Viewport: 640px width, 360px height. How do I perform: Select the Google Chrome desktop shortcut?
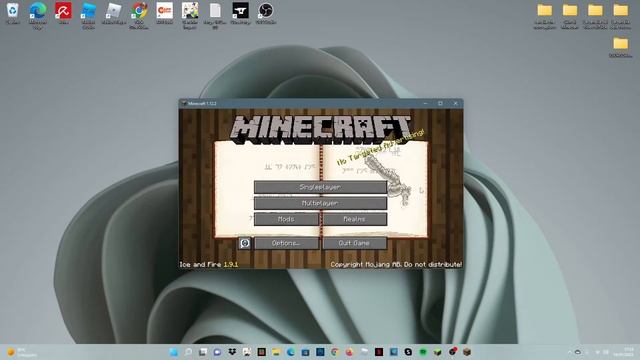(x=139, y=15)
